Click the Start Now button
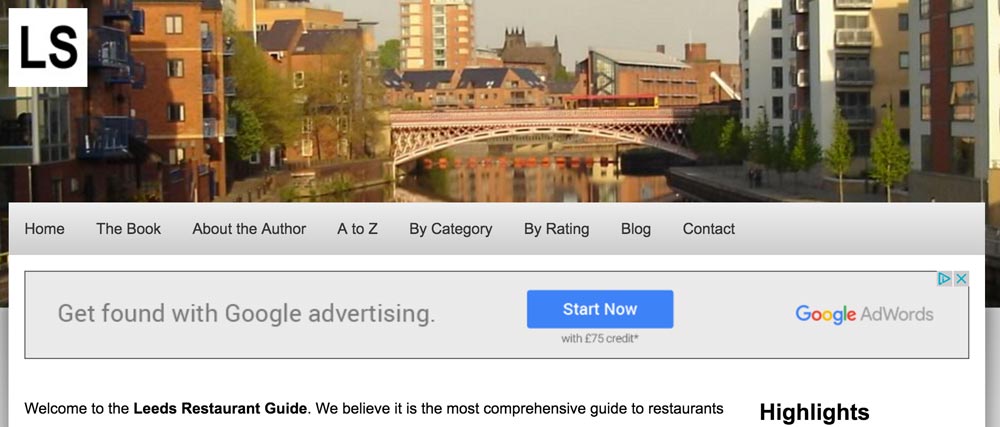 tap(599, 309)
